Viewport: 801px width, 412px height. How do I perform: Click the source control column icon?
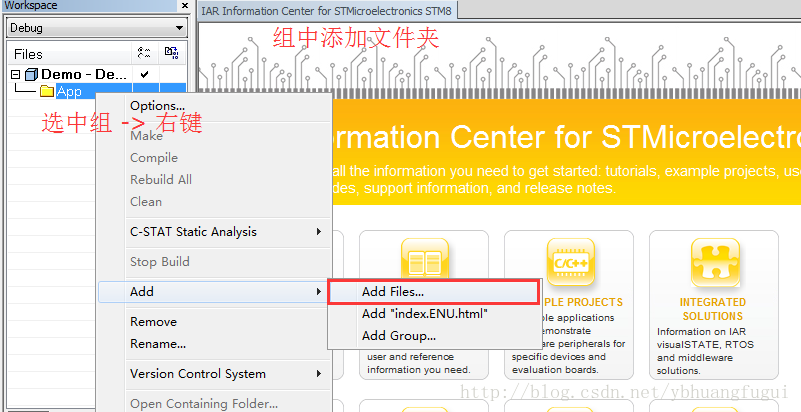click(172, 53)
